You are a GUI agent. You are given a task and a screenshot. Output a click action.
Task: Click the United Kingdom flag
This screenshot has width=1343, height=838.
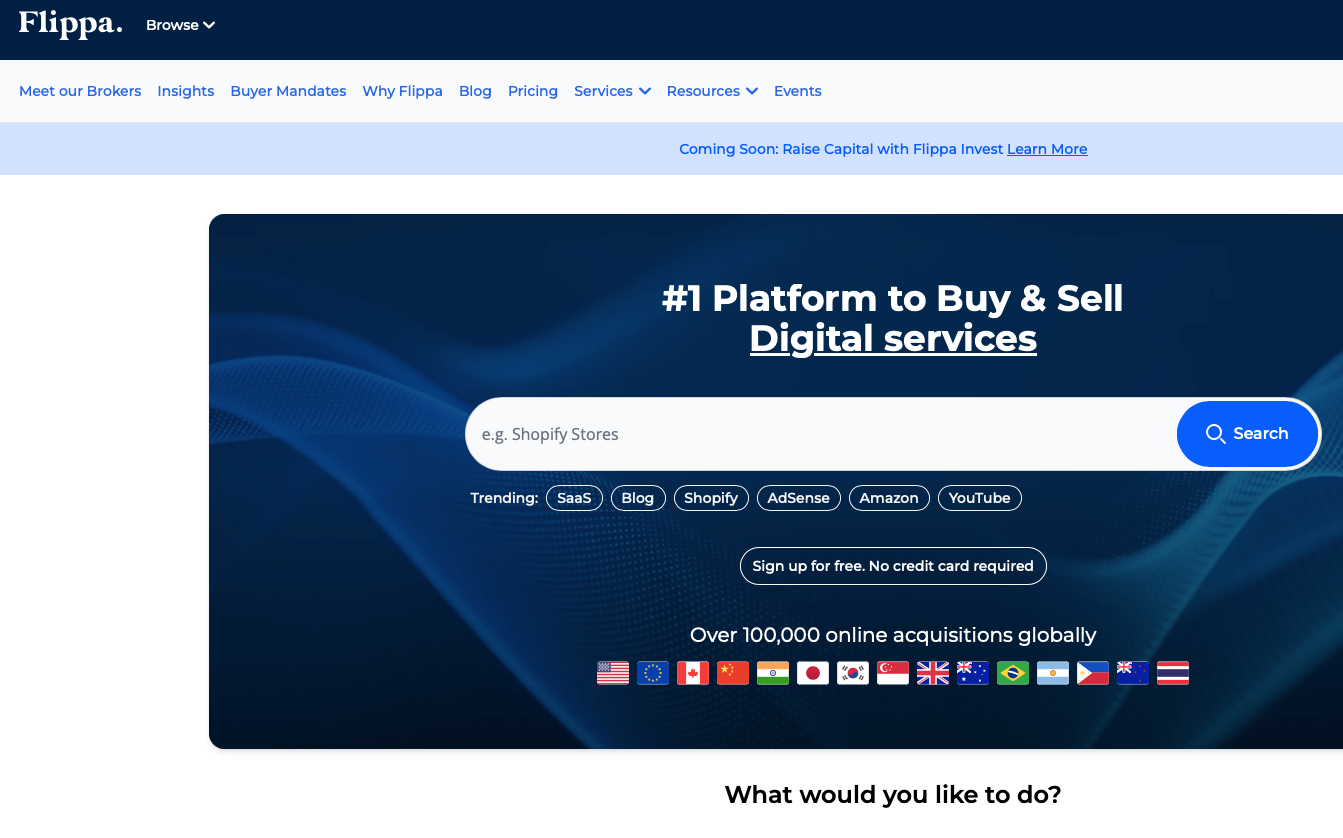click(933, 673)
